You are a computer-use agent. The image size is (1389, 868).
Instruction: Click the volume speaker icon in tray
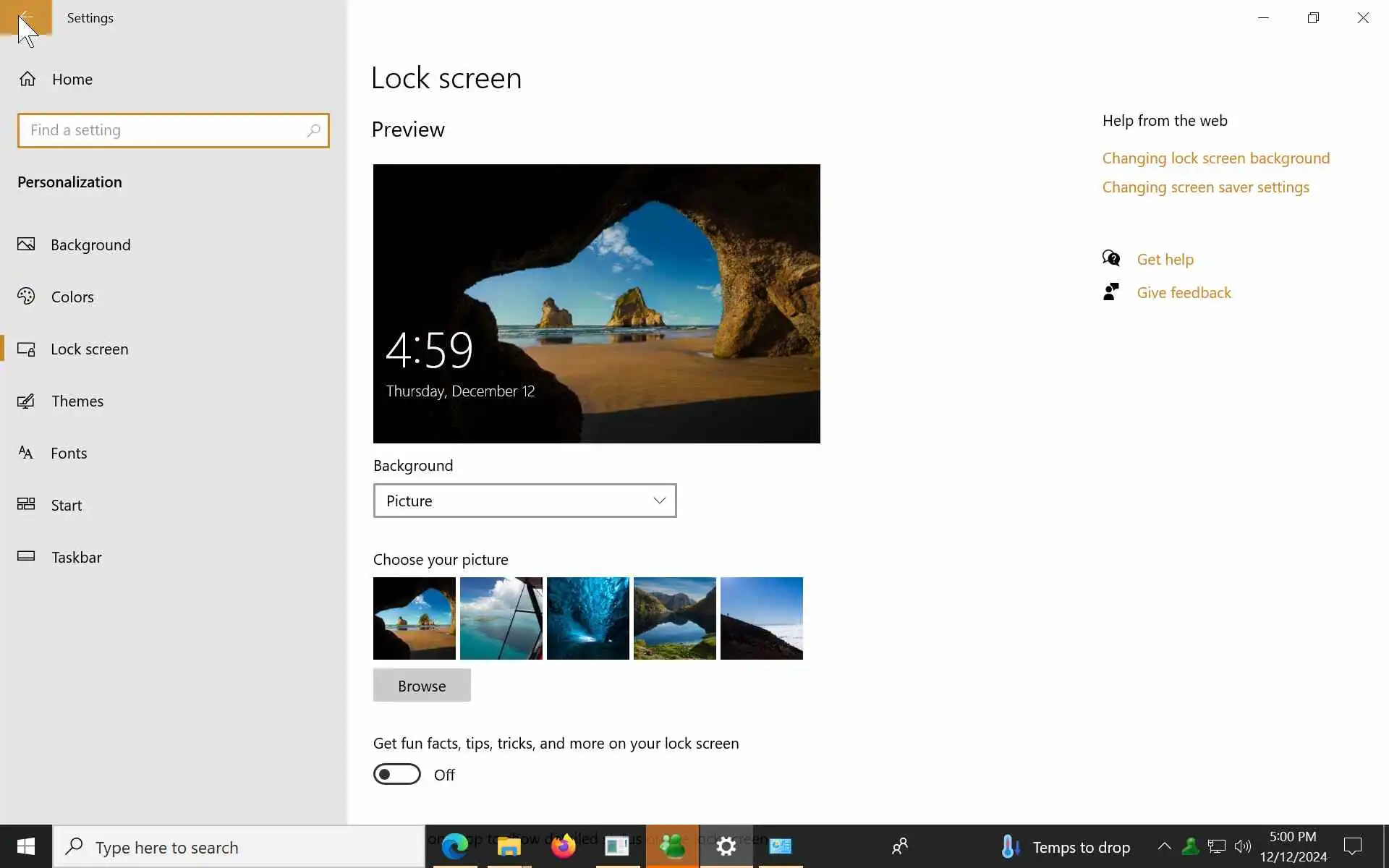click(1242, 846)
